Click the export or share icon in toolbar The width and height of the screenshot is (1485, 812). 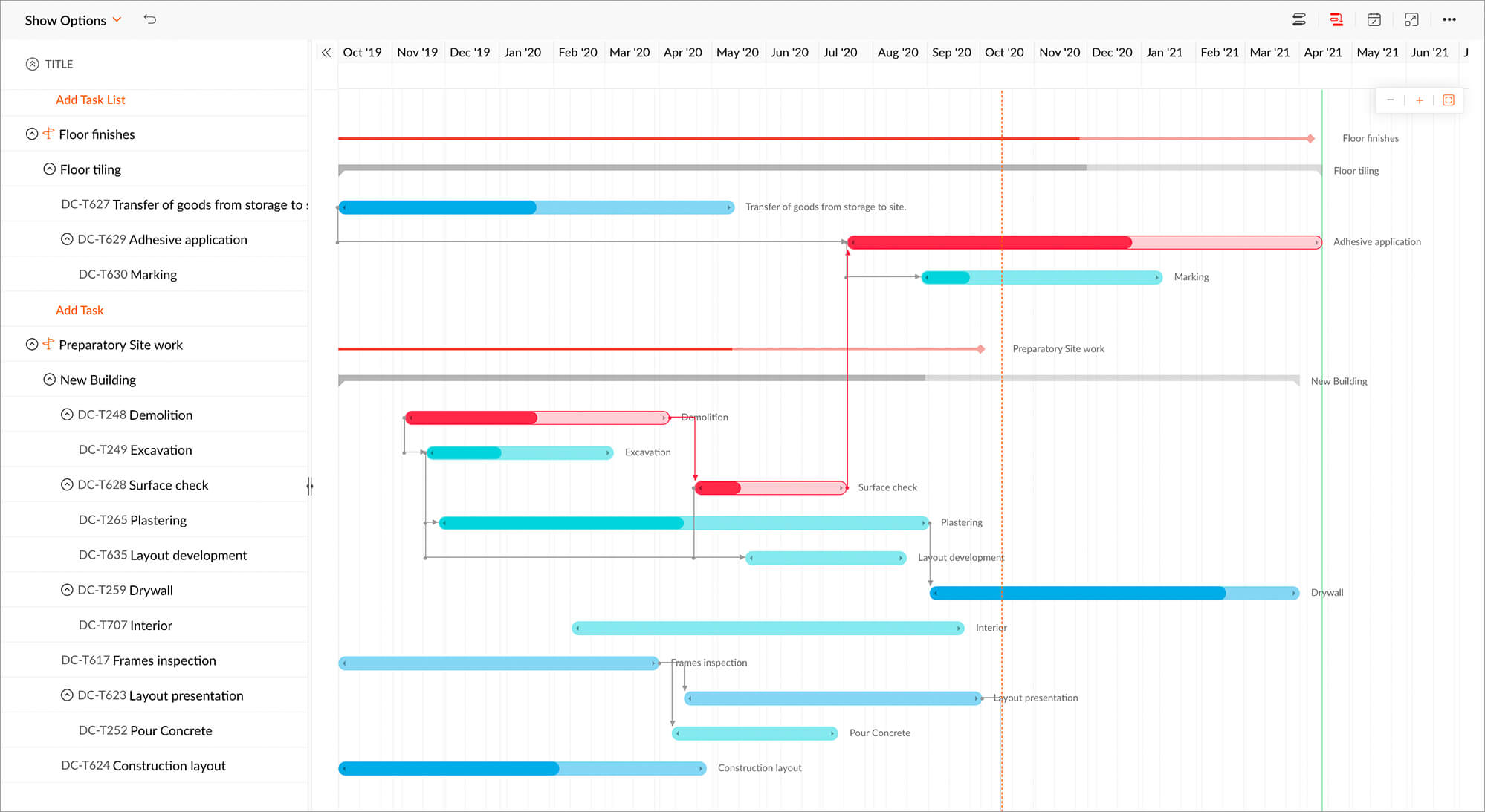coord(1413,18)
